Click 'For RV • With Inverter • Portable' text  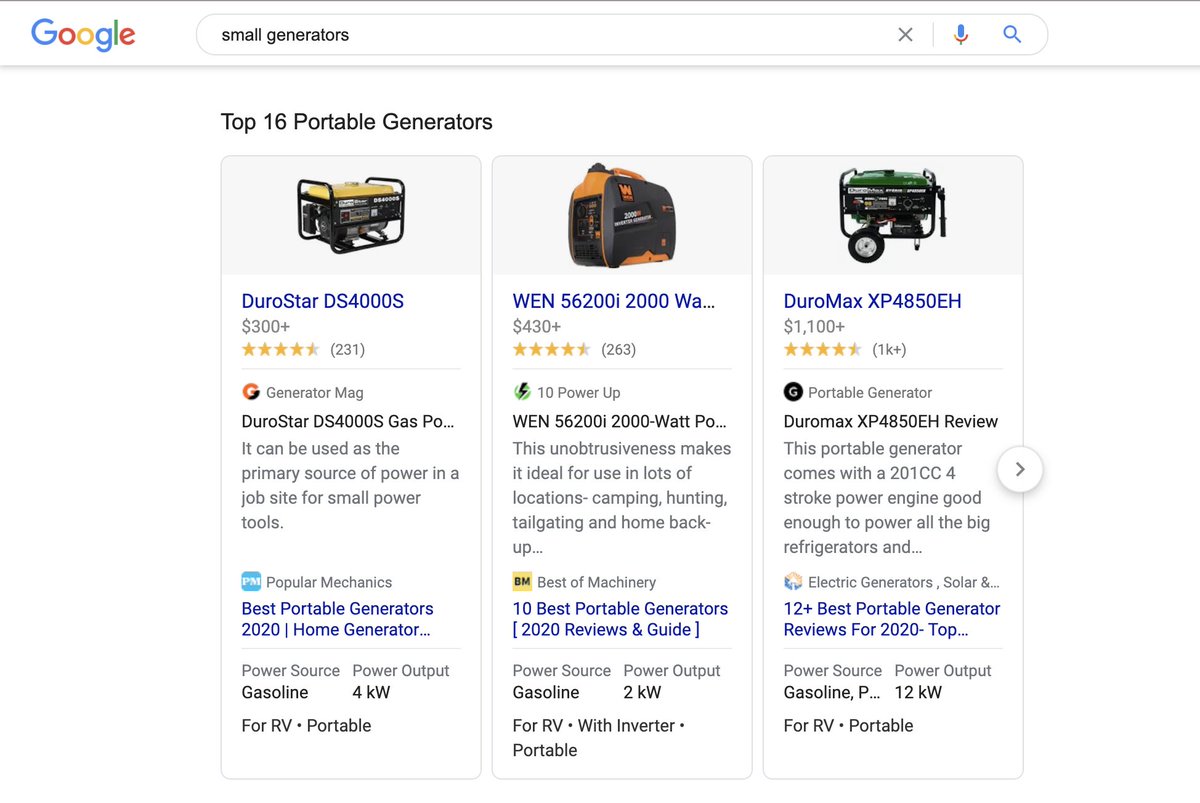point(599,738)
